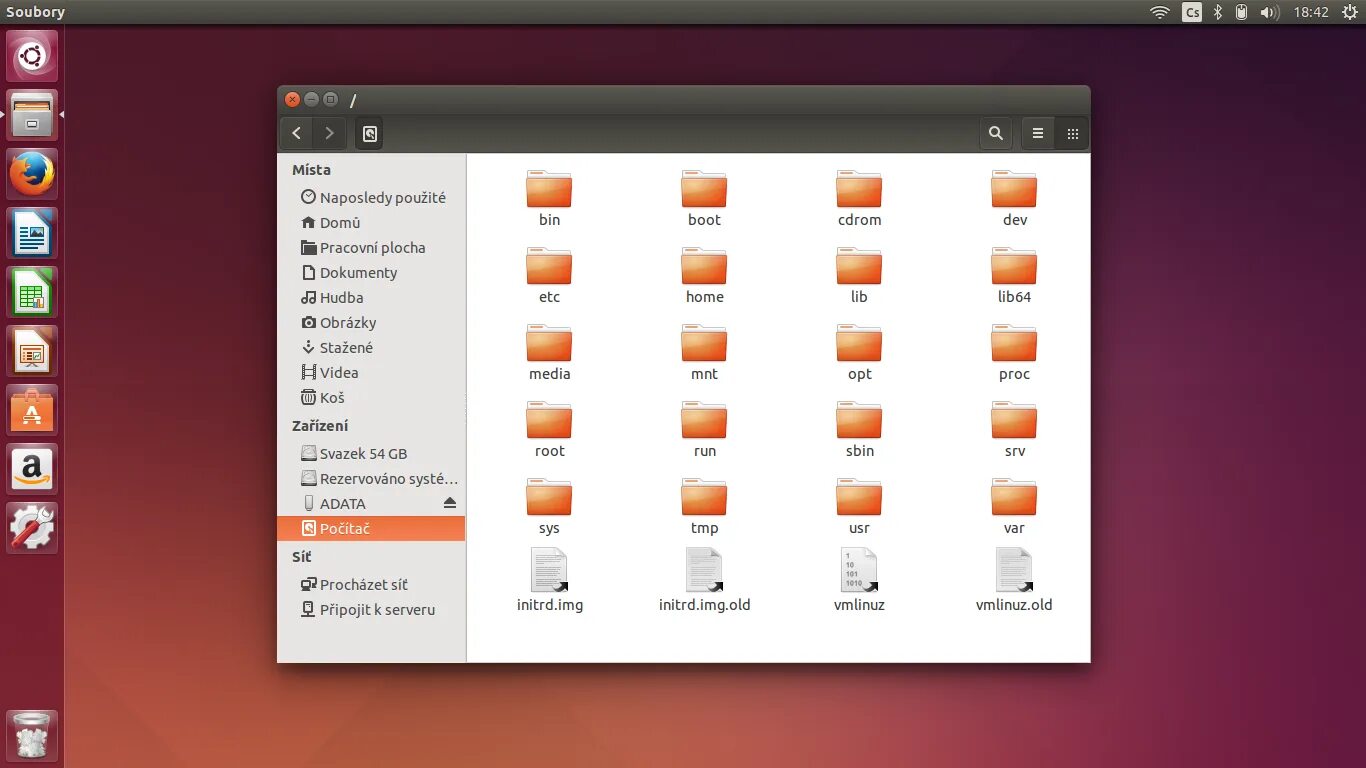Open Stažené in sidebar

pos(372,348)
